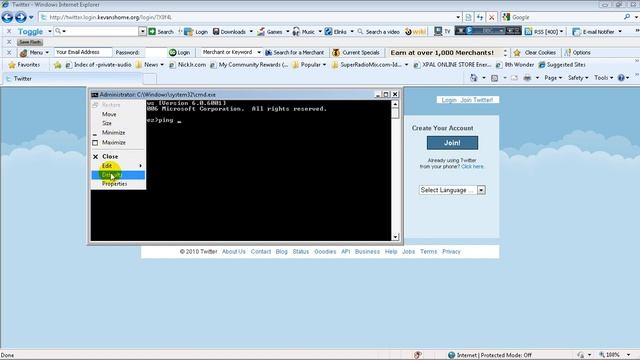Open the Blog footer link
Screen dimensions: 640x360
click(282, 251)
